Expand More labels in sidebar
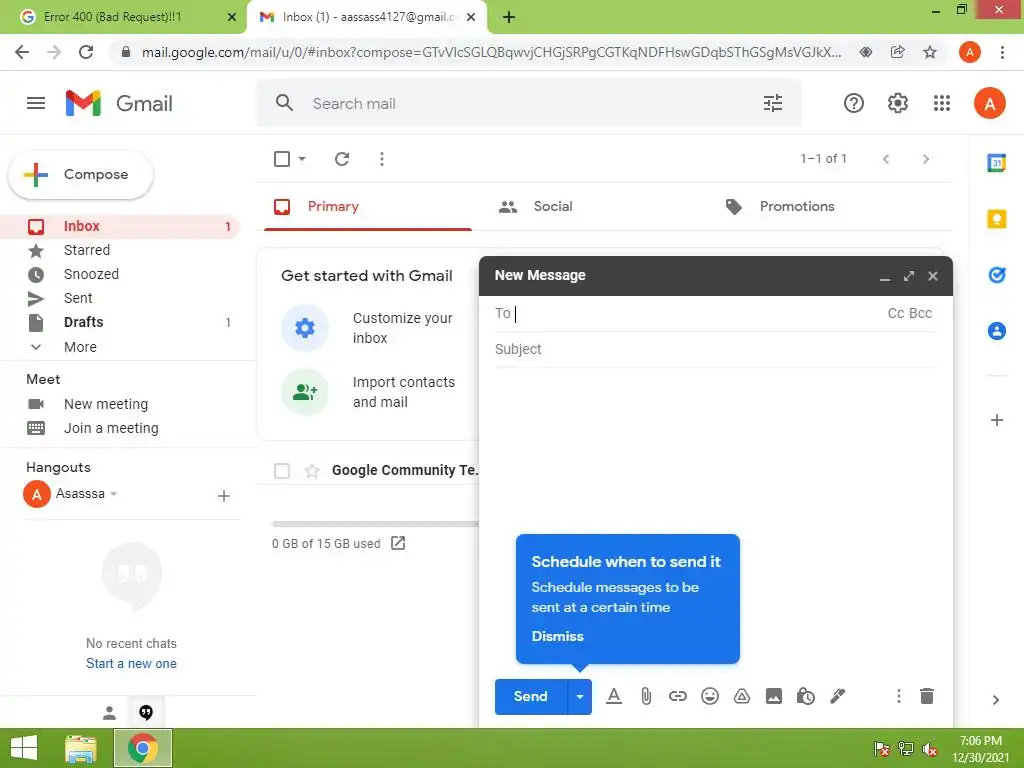This screenshot has width=1024, height=768. click(x=80, y=347)
